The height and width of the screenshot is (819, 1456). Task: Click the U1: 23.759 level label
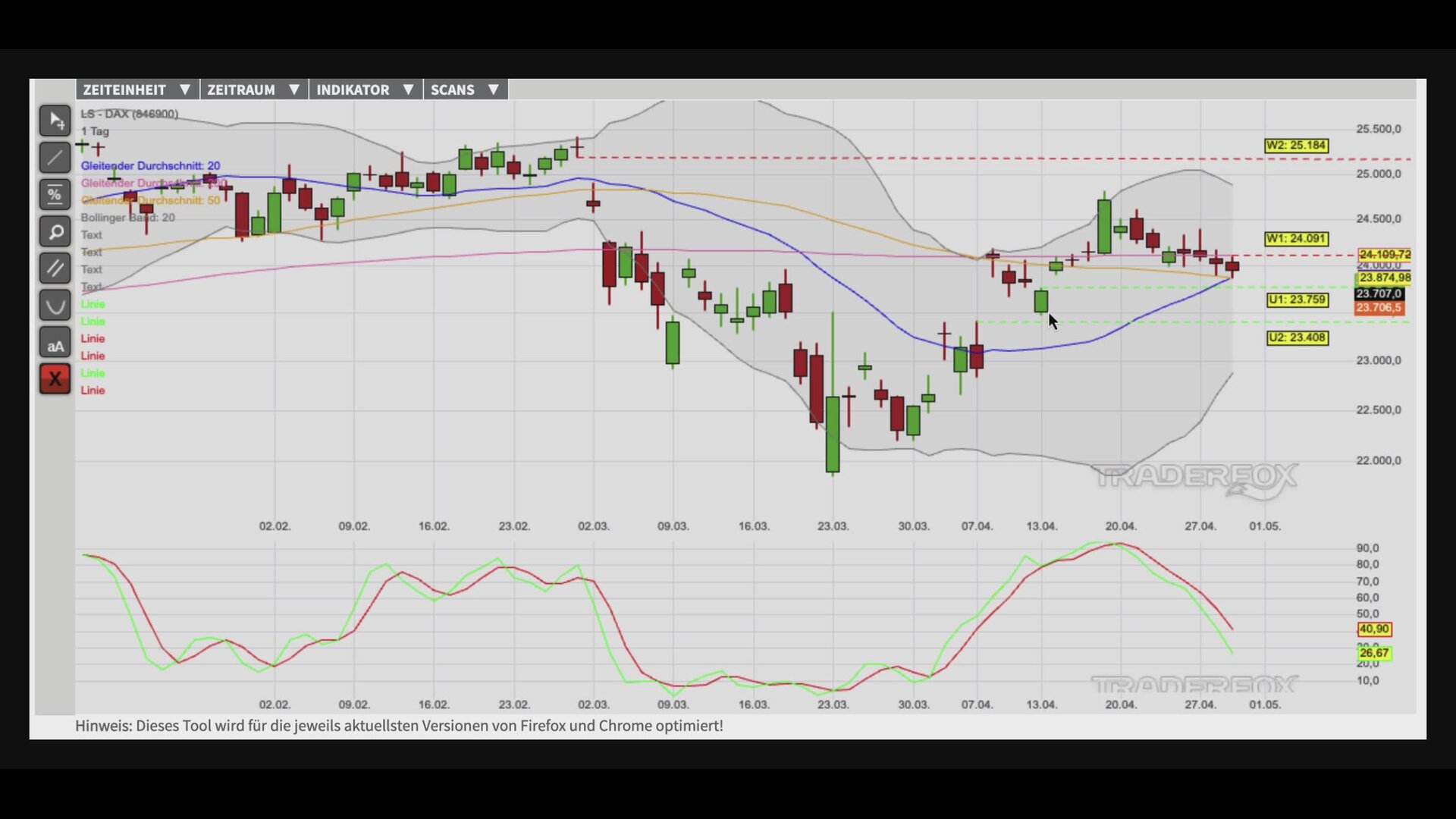[x=1297, y=300]
